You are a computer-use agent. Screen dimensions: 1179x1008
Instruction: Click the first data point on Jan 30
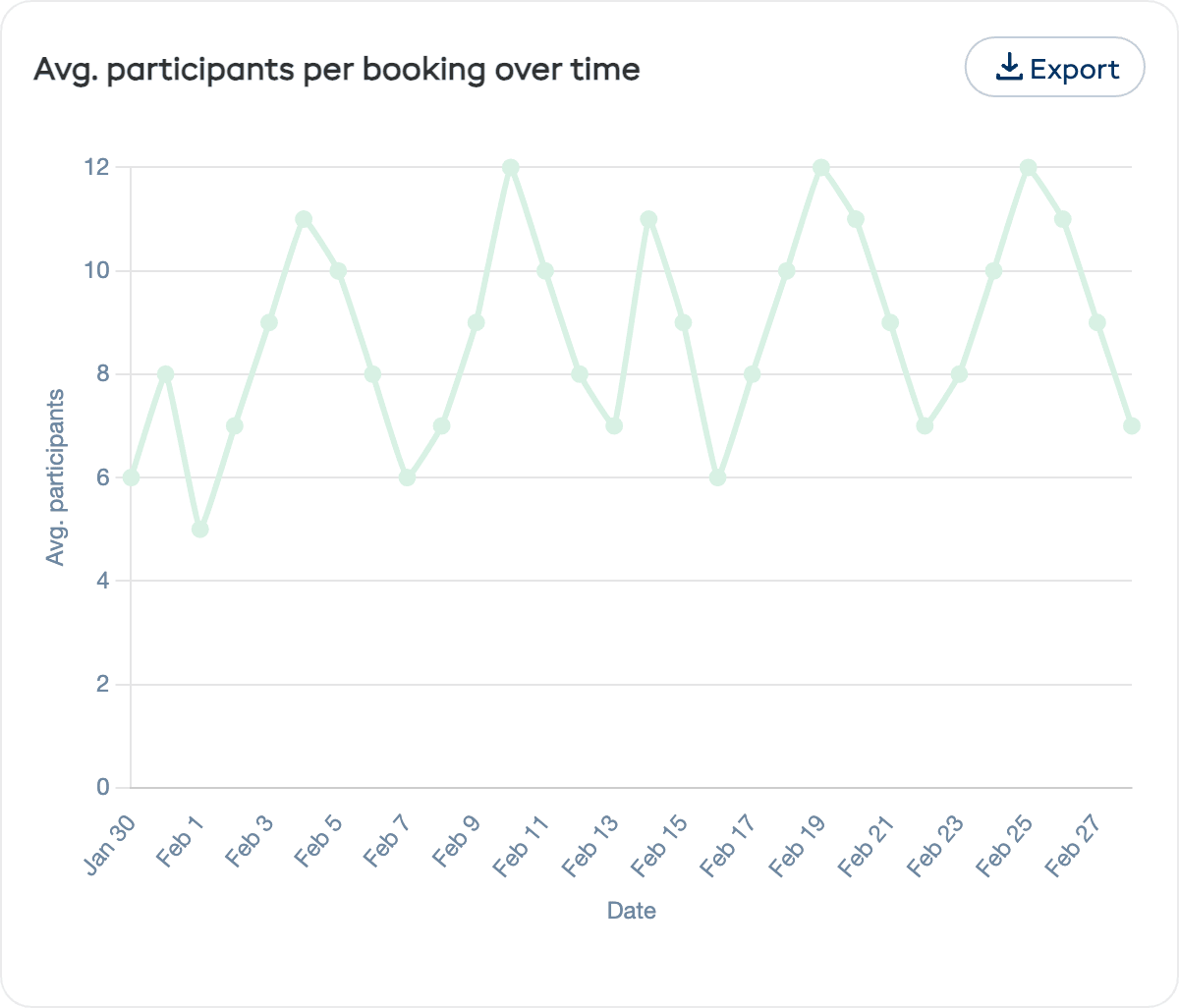129,476
